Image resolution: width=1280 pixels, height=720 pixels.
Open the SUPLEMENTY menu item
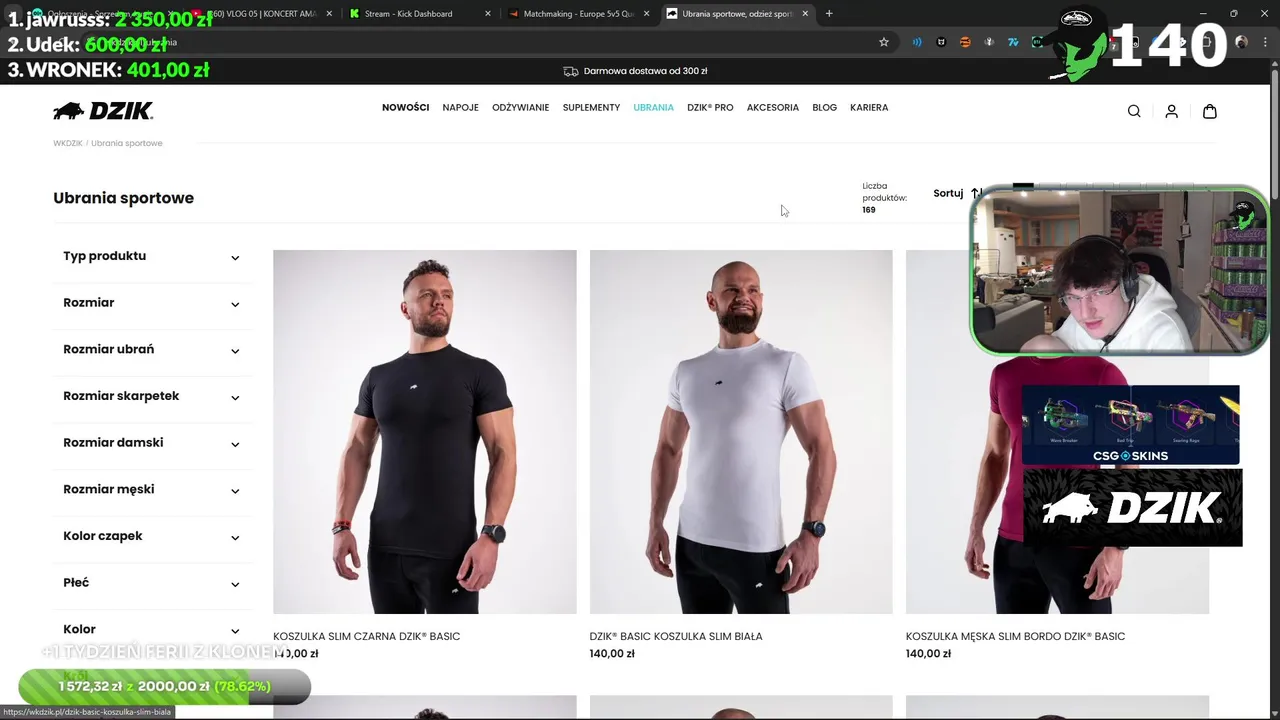591,107
